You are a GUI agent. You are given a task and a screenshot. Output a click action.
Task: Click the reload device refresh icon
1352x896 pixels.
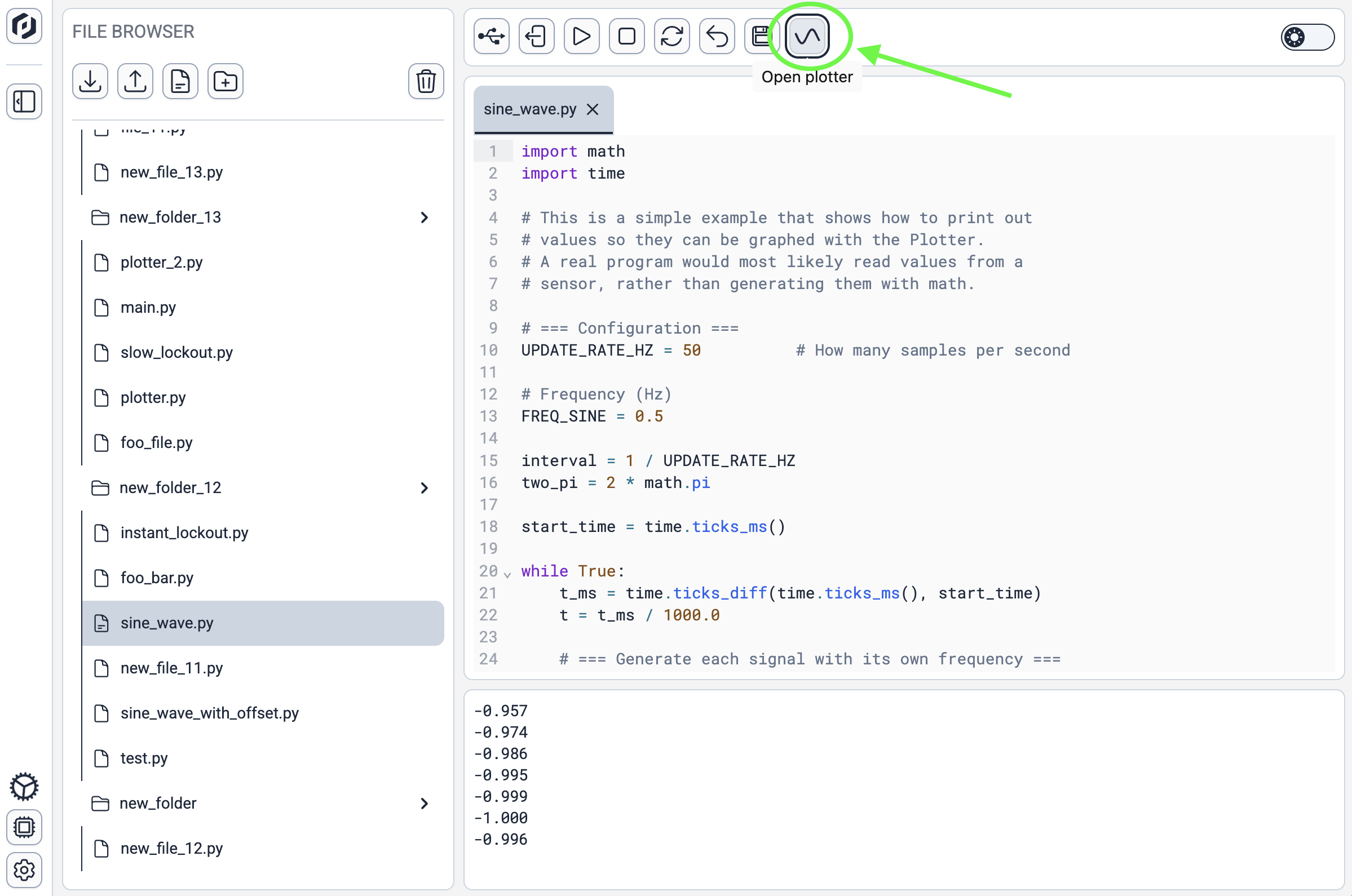tap(671, 37)
